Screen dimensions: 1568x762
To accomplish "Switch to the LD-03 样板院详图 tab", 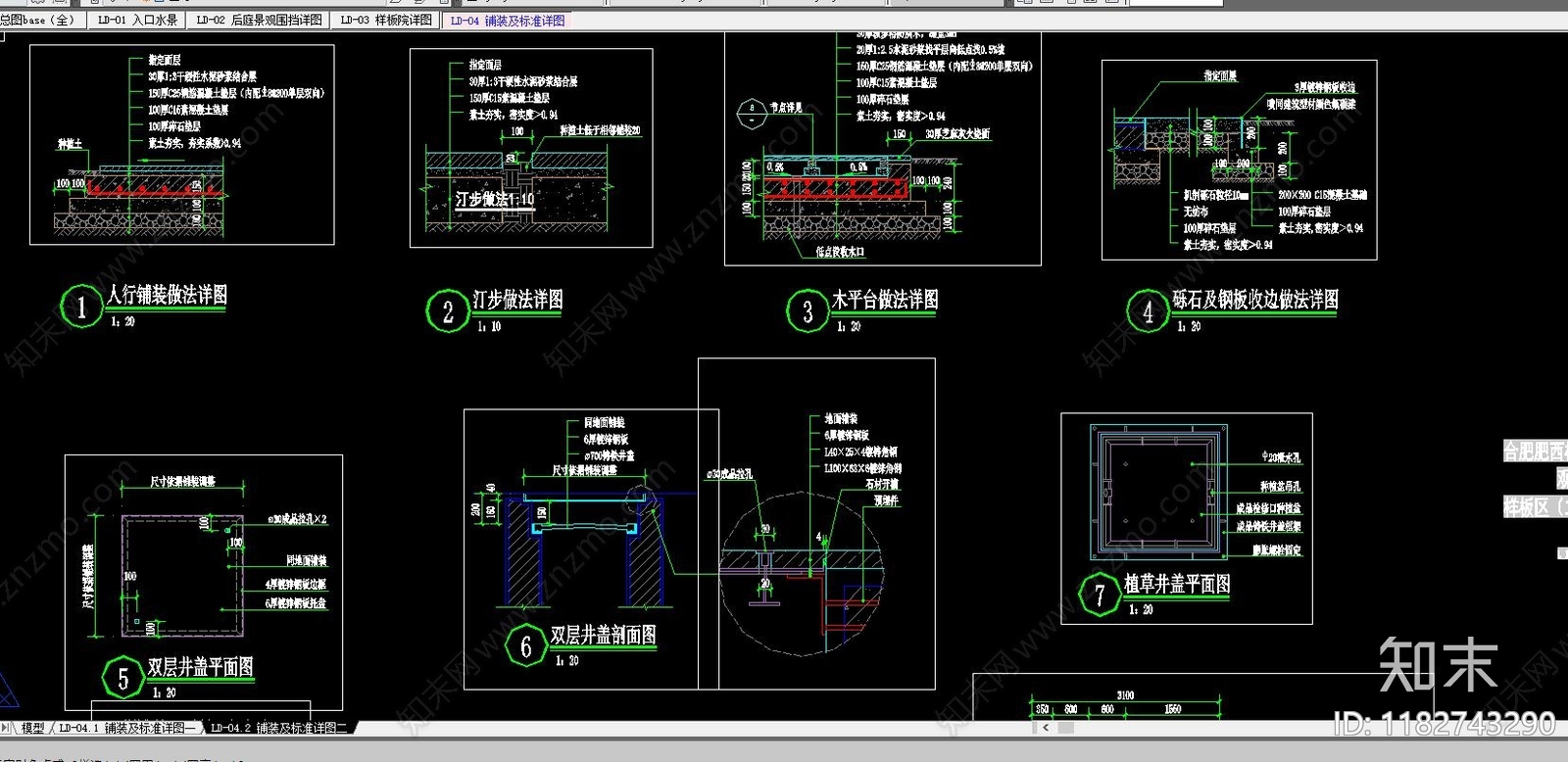I will tap(385, 20).
